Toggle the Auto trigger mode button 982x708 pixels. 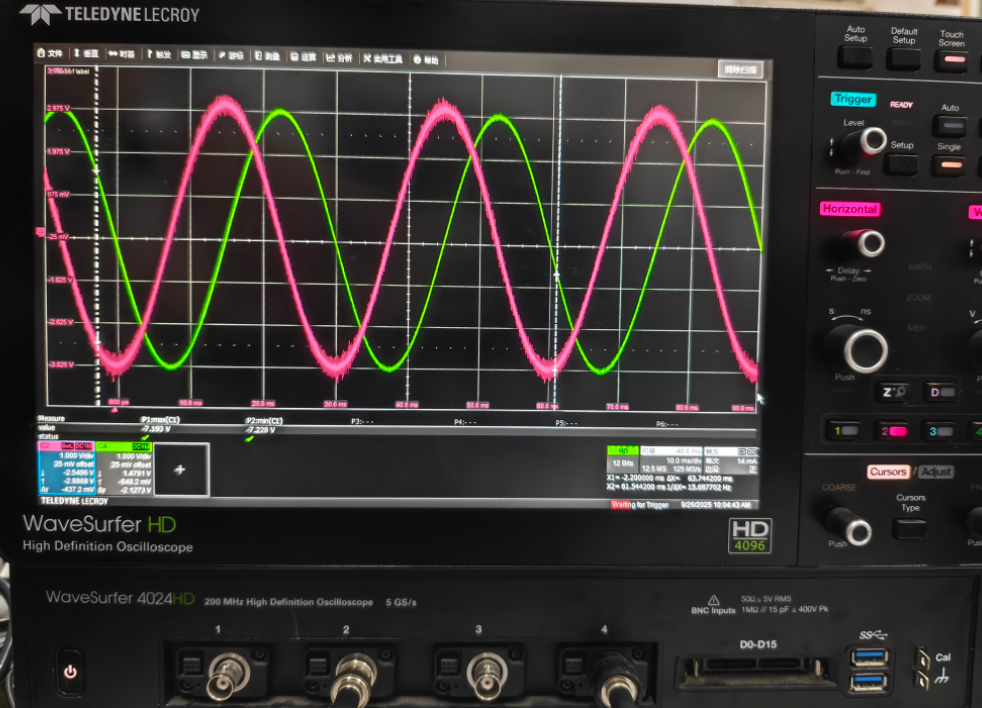(x=951, y=126)
